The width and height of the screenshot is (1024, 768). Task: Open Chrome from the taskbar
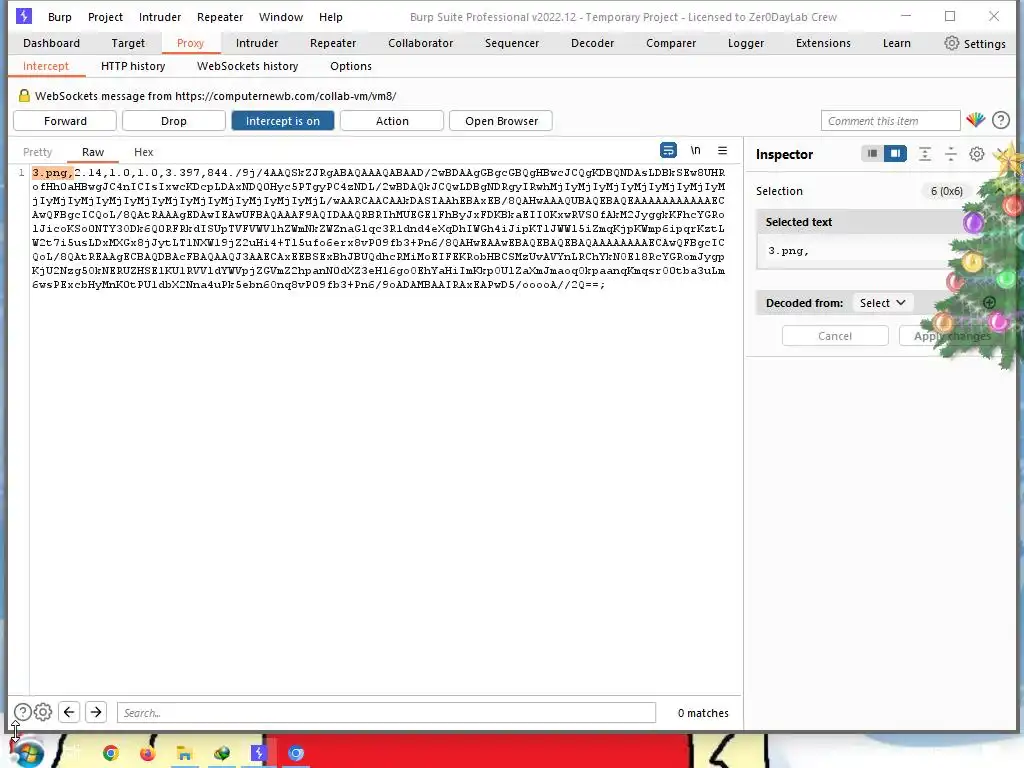tap(111, 754)
